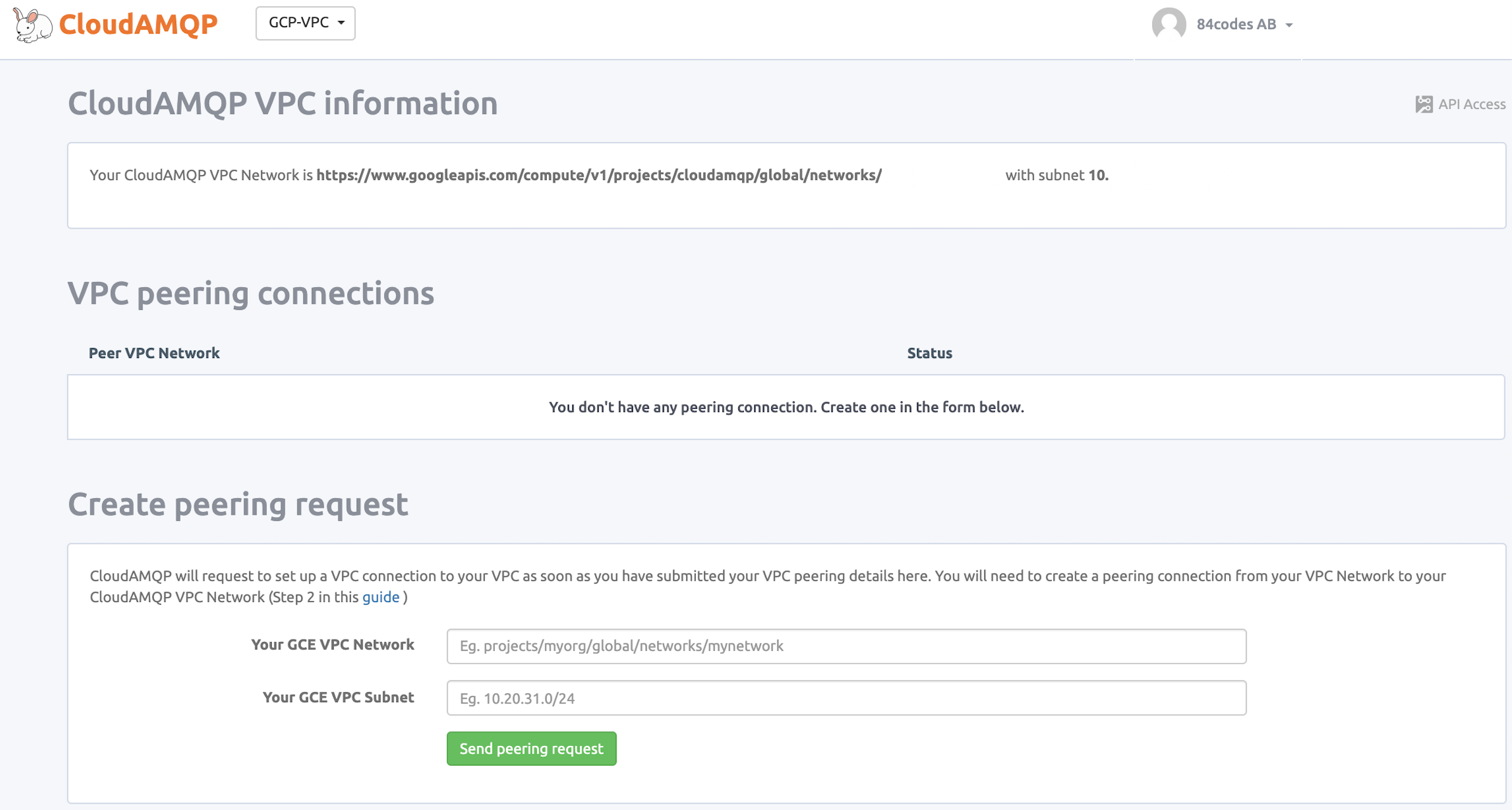Focus the Your GCE VPC Subnet field
The width and height of the screenshot is (1512, 810).
pos(846,698)
